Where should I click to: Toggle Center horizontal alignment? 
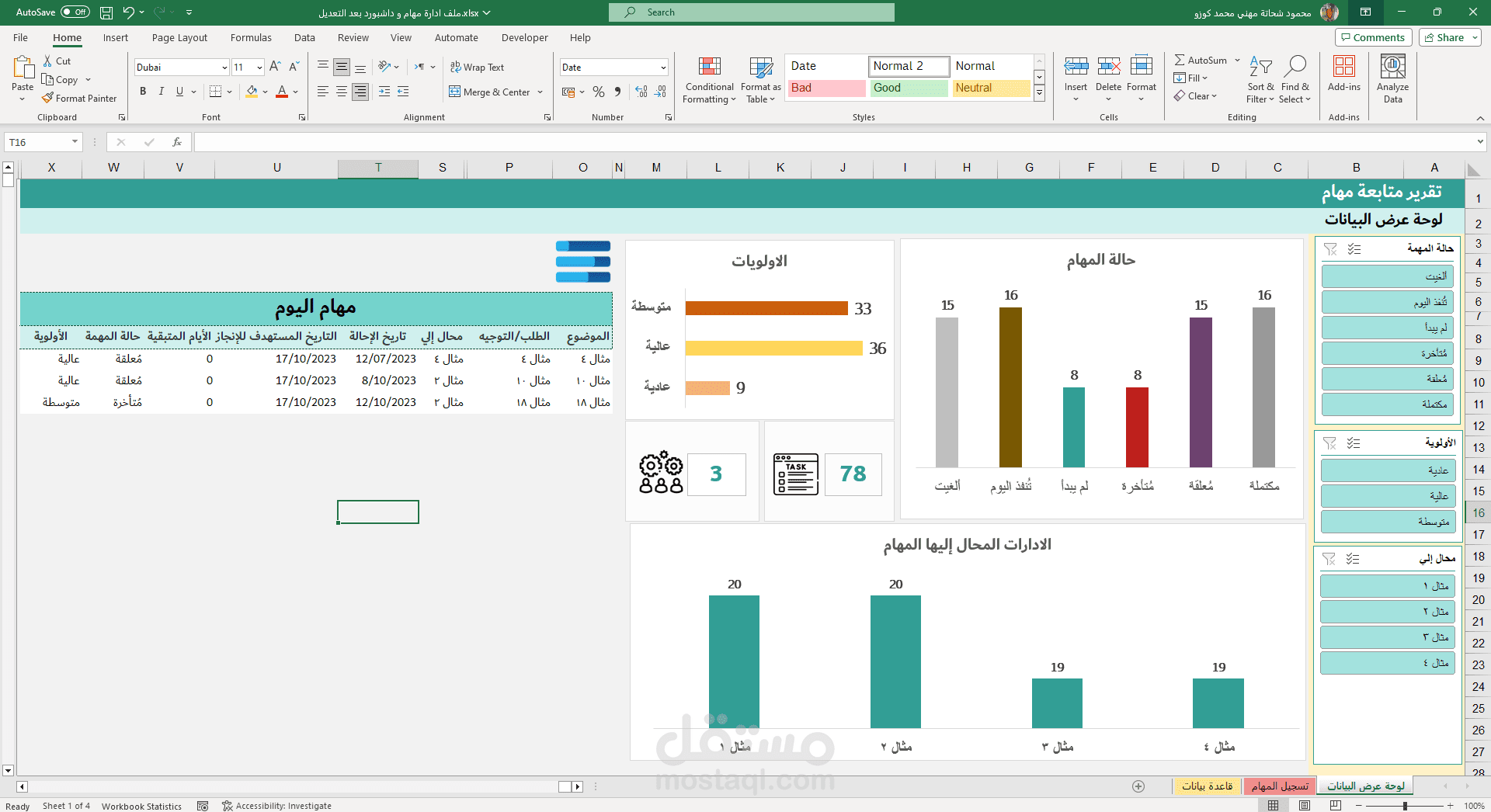click(342, 92)
